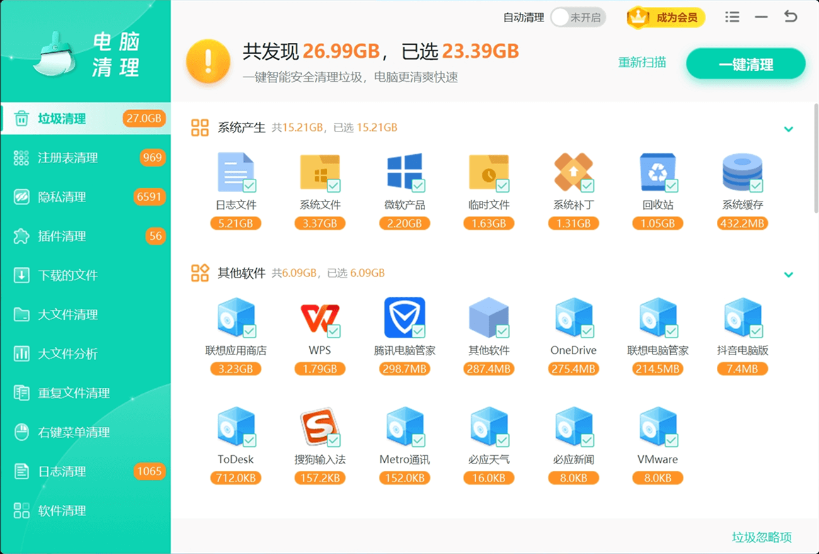Select the 必应天气 app icon
The image size is (819, 554).
click(x=488, y=427)
